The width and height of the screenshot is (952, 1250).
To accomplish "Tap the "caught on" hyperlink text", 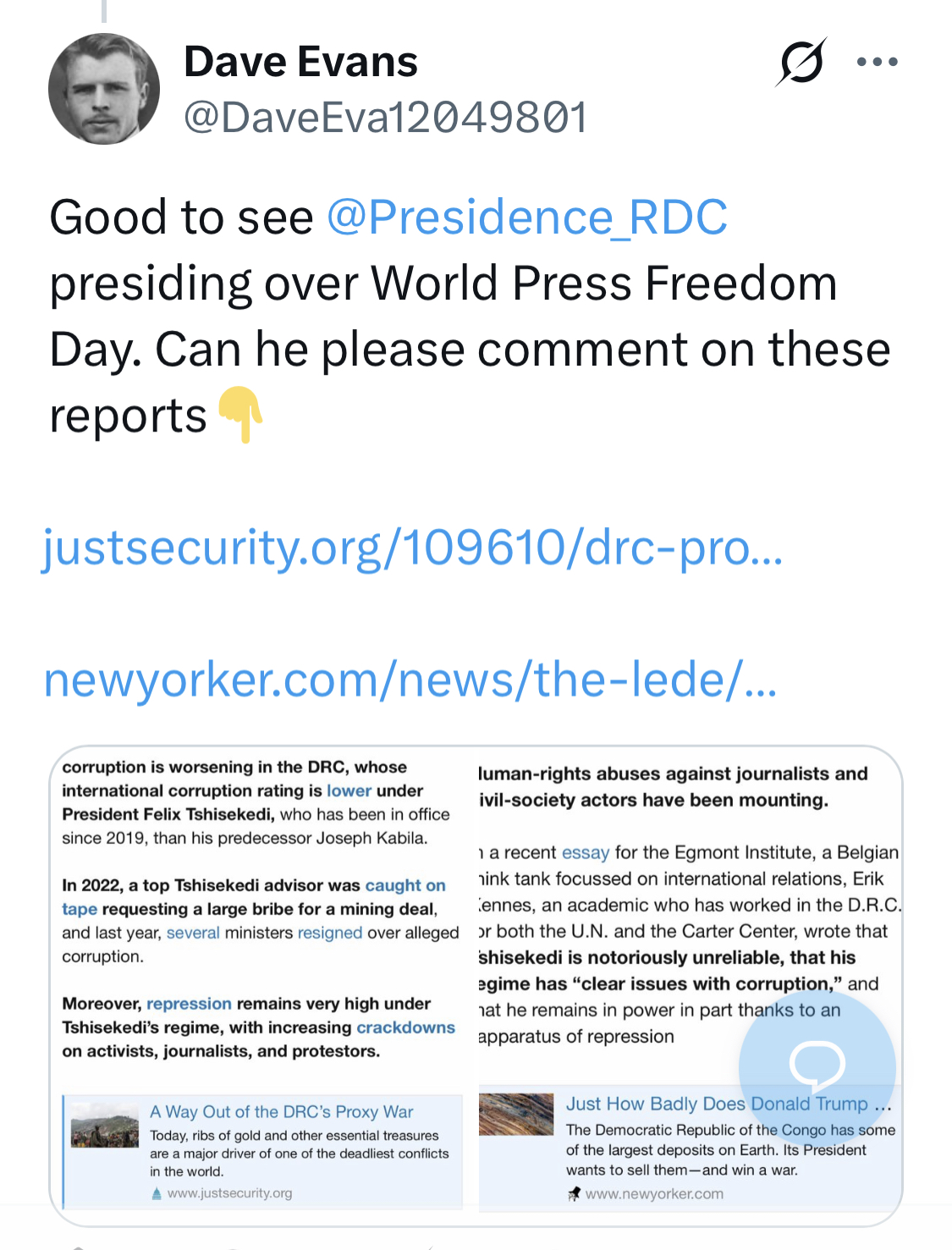I will coord(405,885).
